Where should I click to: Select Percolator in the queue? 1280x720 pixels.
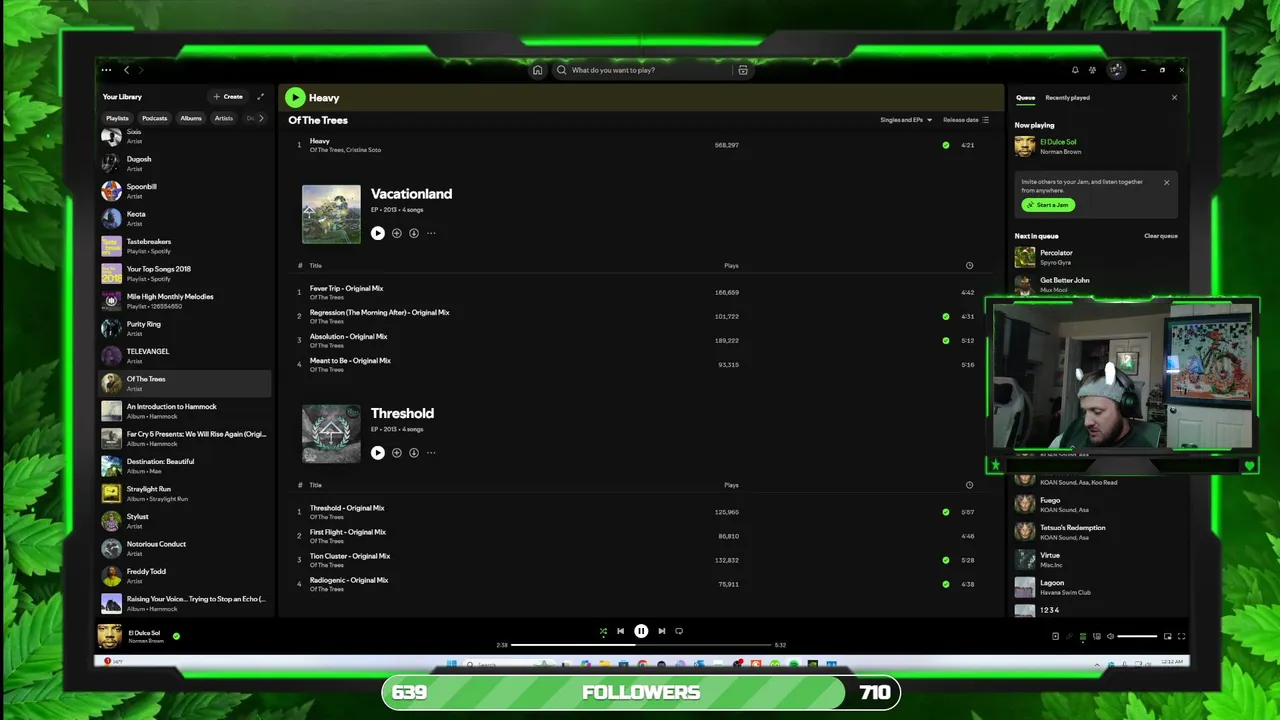tap(1095, 257)
